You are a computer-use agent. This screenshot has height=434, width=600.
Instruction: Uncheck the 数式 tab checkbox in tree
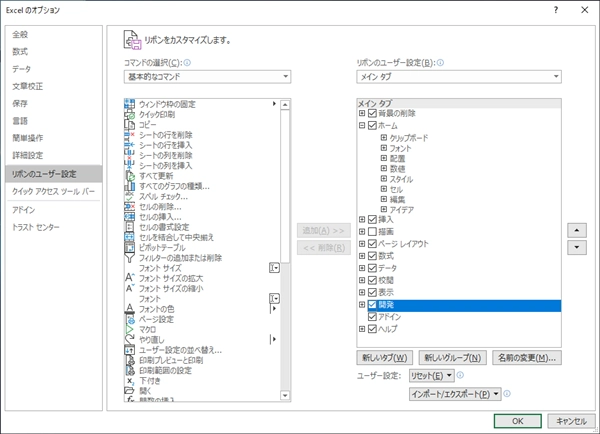tap(372, 256)
